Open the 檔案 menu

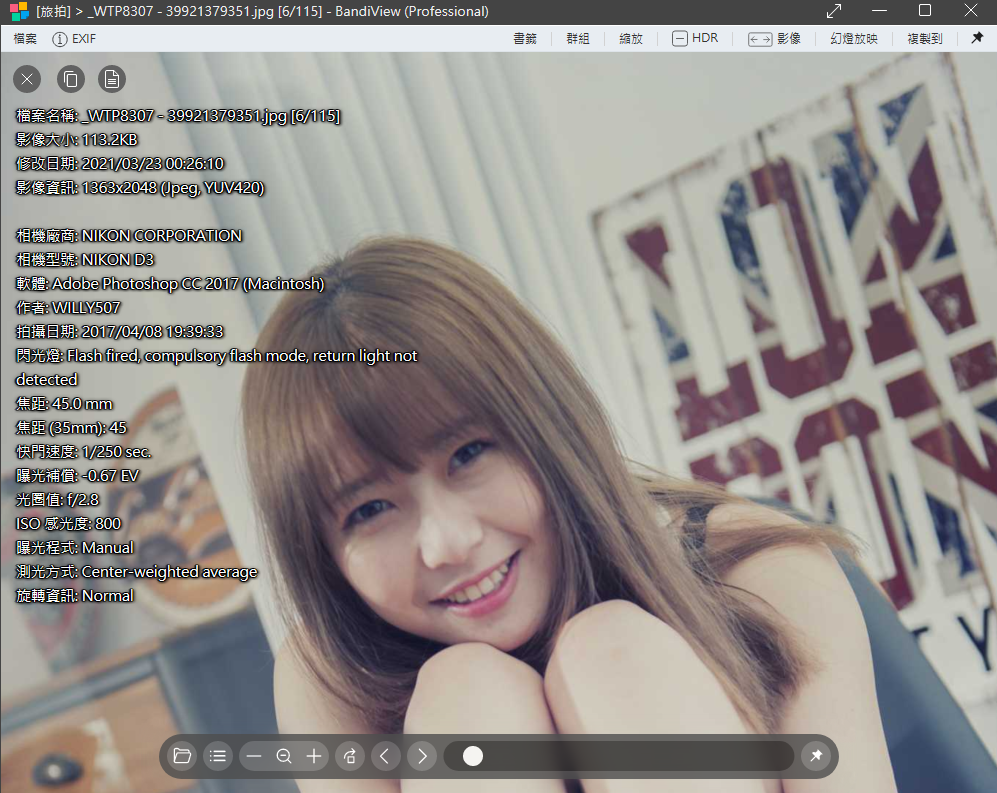pos(25,39)
